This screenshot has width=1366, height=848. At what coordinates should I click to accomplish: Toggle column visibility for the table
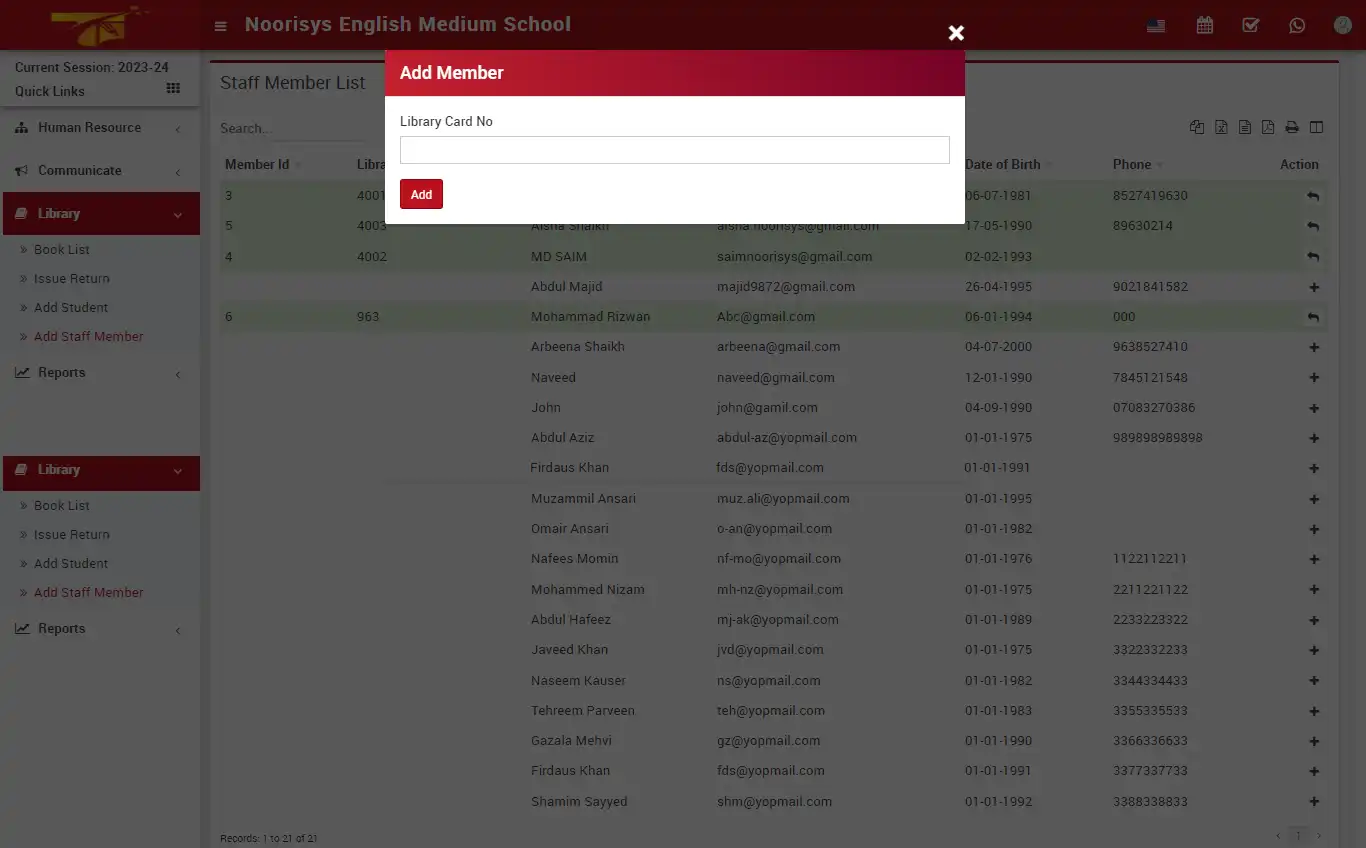(1316, 127)
